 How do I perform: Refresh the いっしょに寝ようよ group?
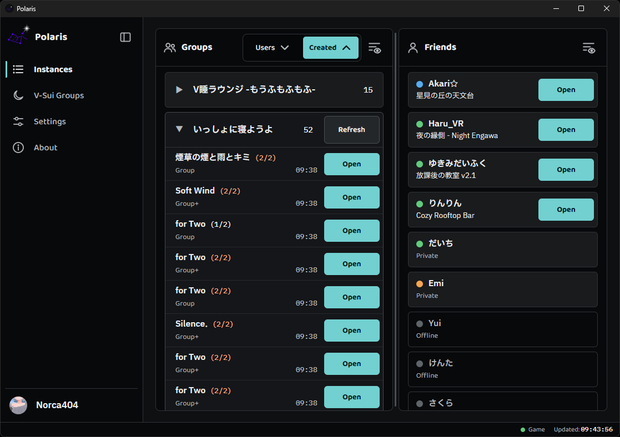click(x=352, y=130)
